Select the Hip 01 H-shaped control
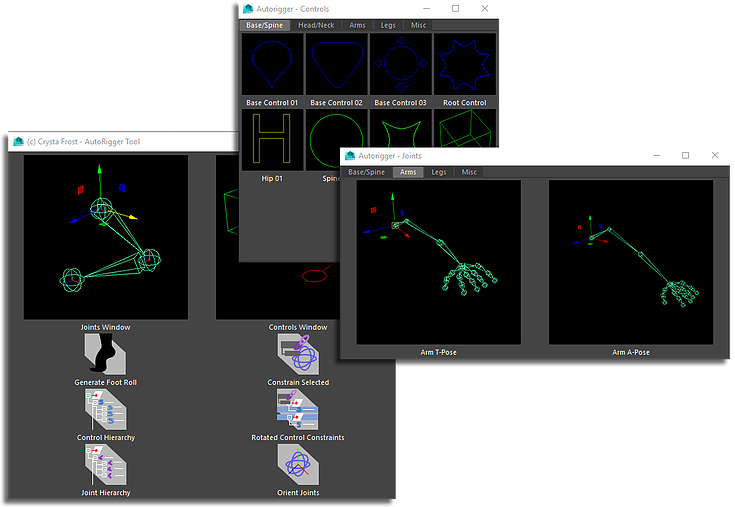Image resolution: width=735 pixels, height=507 pixels. click(272, 140)
